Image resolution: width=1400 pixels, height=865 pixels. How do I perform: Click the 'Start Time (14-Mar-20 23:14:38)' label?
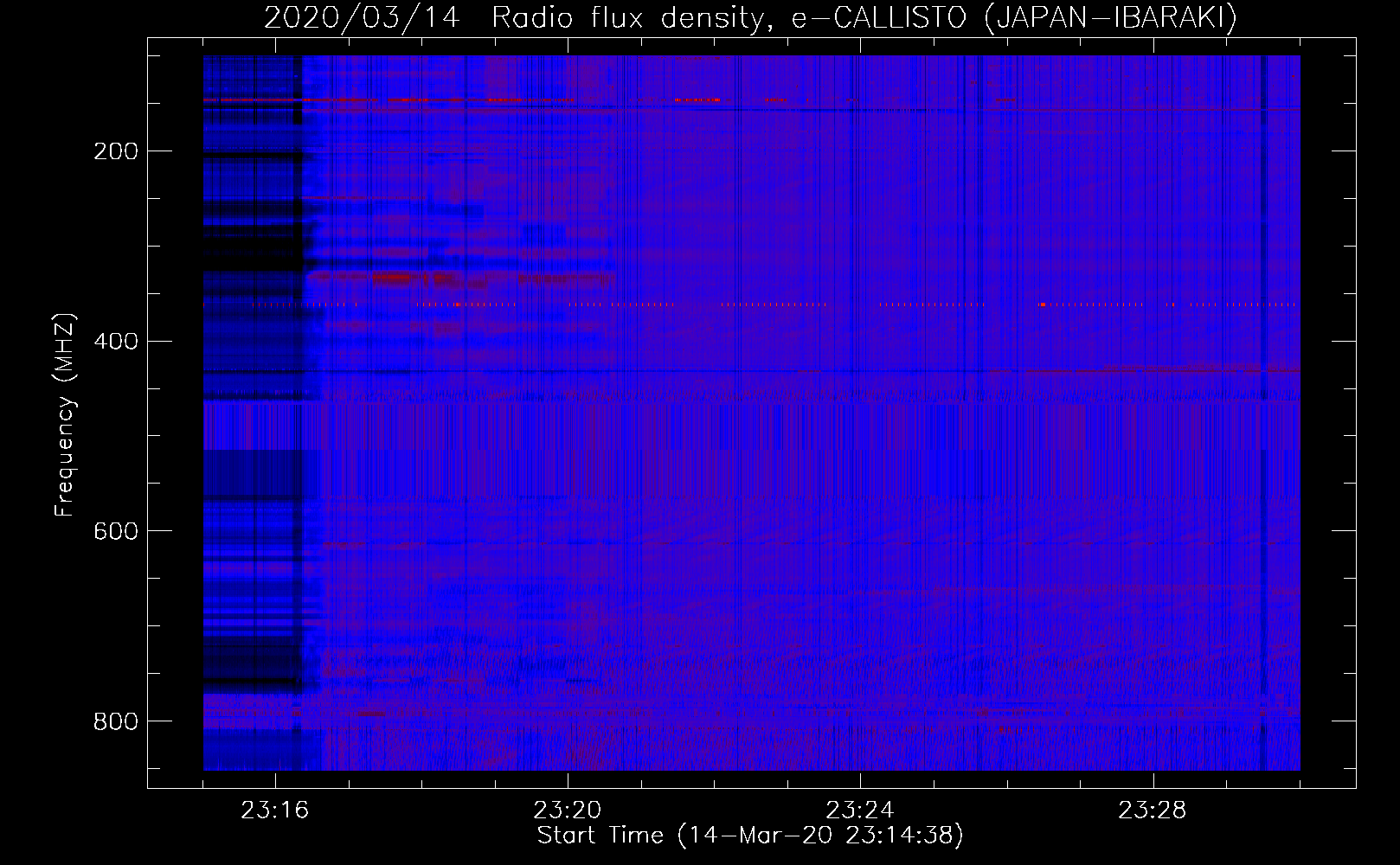pyautogui.click(x=750, y=836)
